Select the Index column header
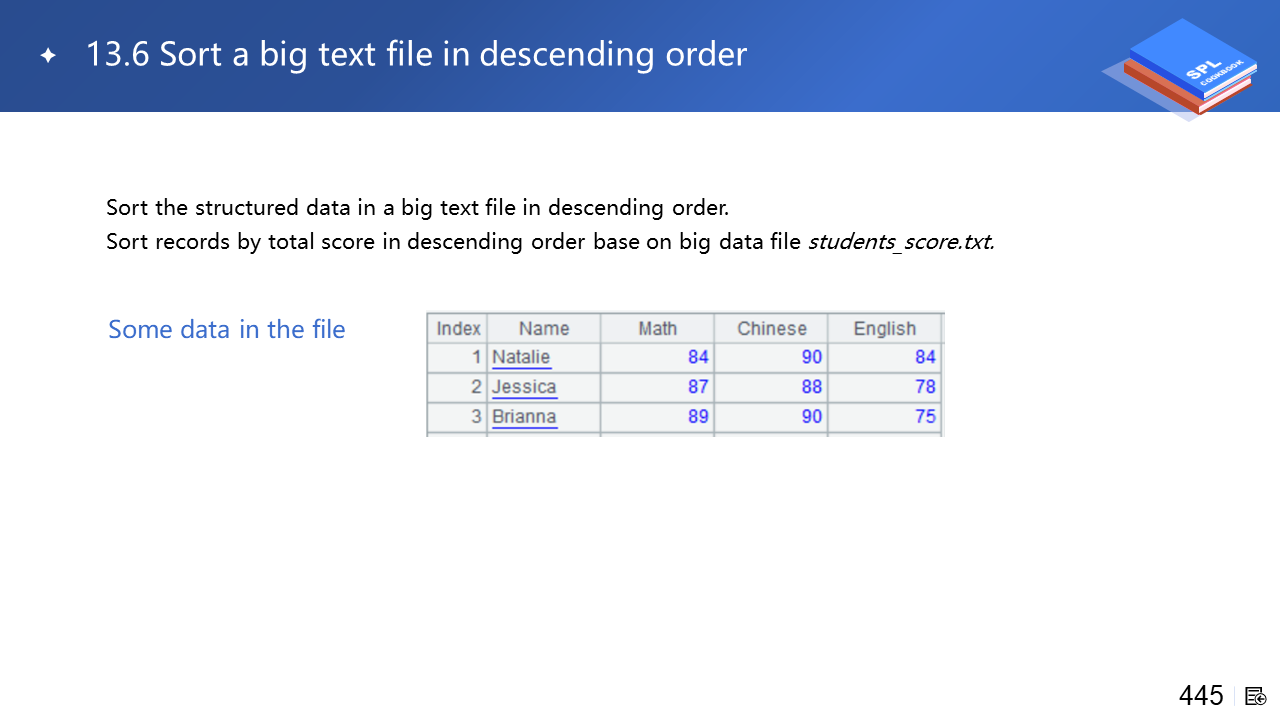1280x720 pixels. 458,329
